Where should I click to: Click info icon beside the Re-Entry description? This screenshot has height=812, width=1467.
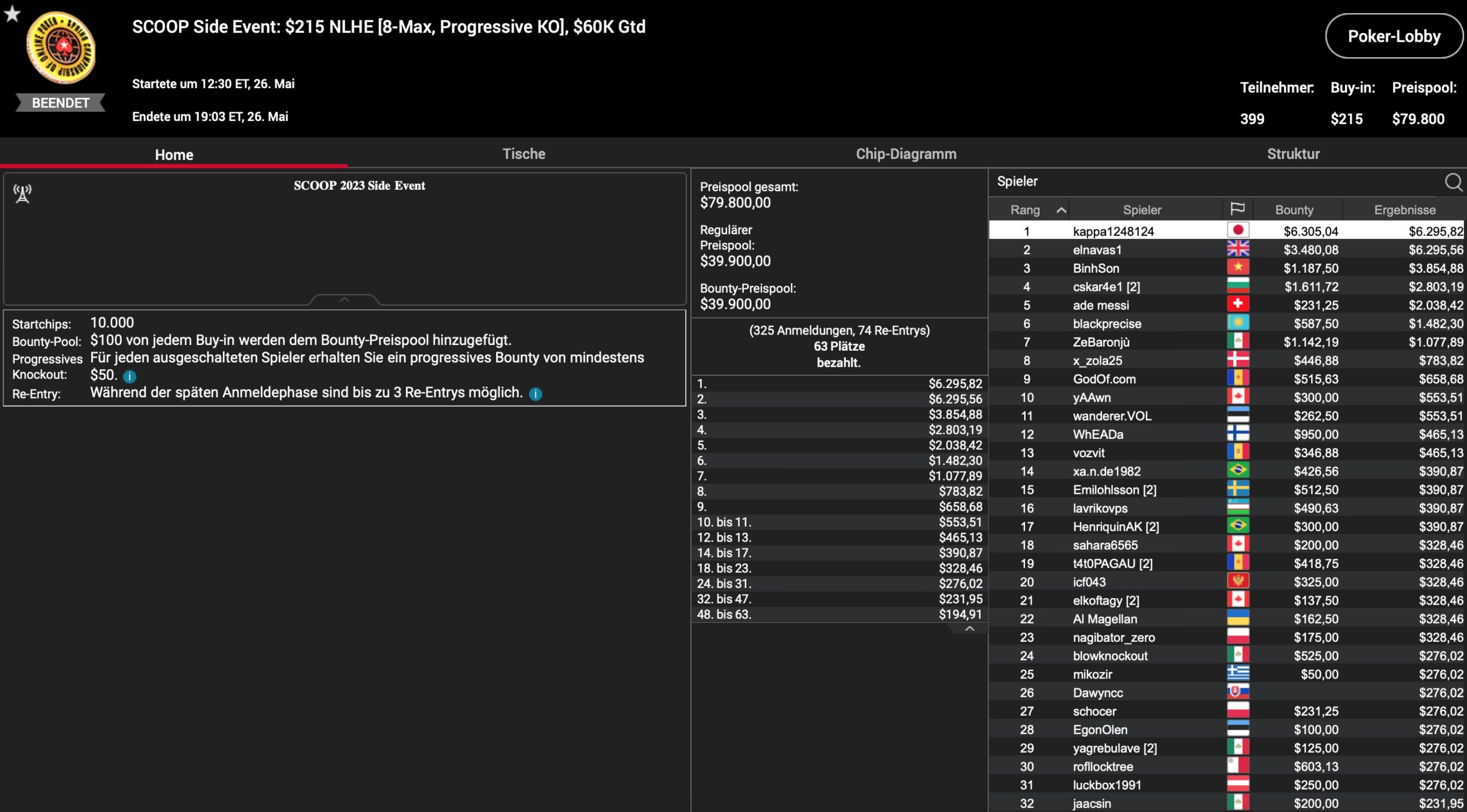point(535,394)
